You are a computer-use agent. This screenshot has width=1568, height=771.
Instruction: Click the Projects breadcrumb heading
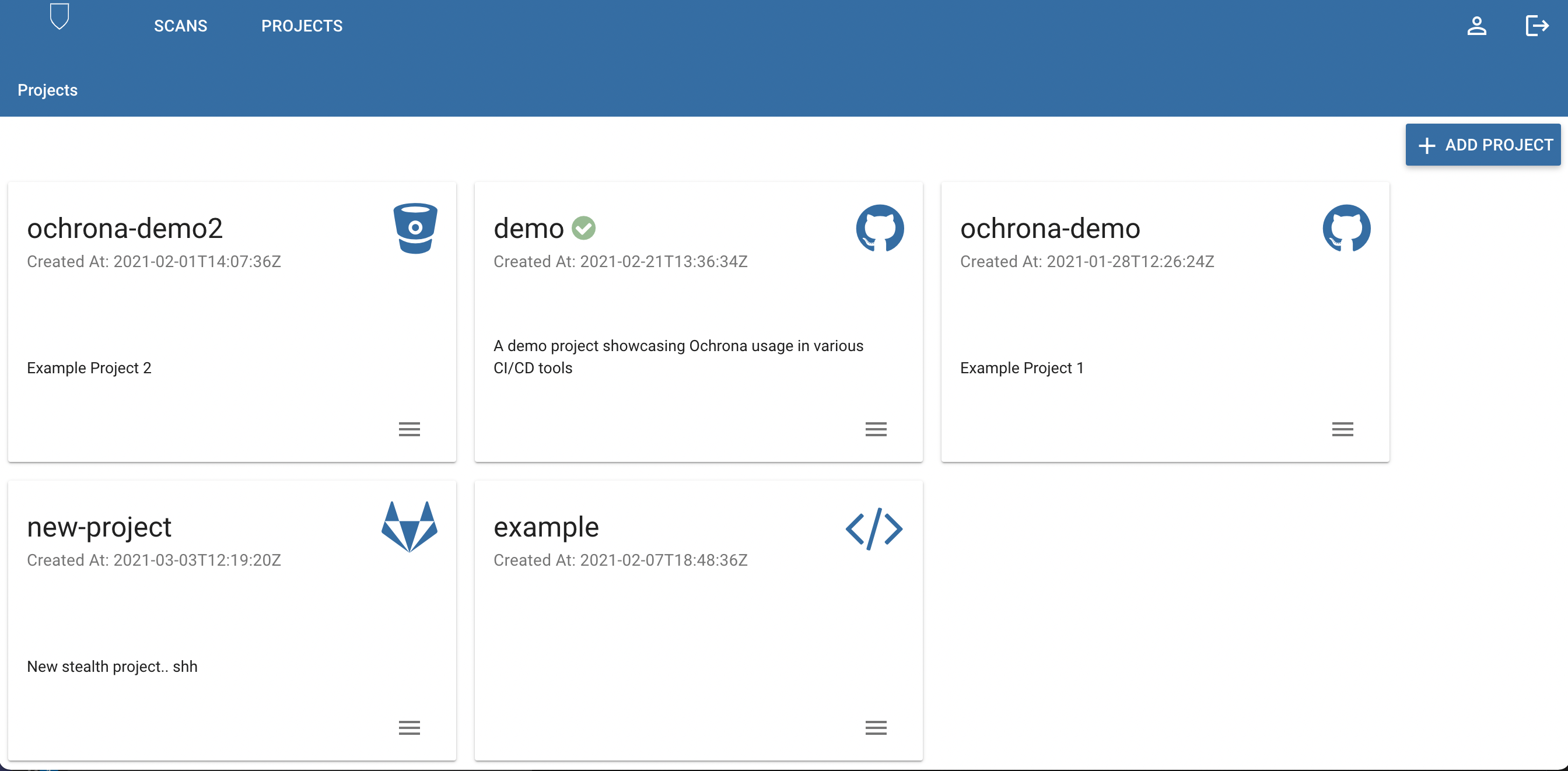pyautogui.click(x=47, y=90)
